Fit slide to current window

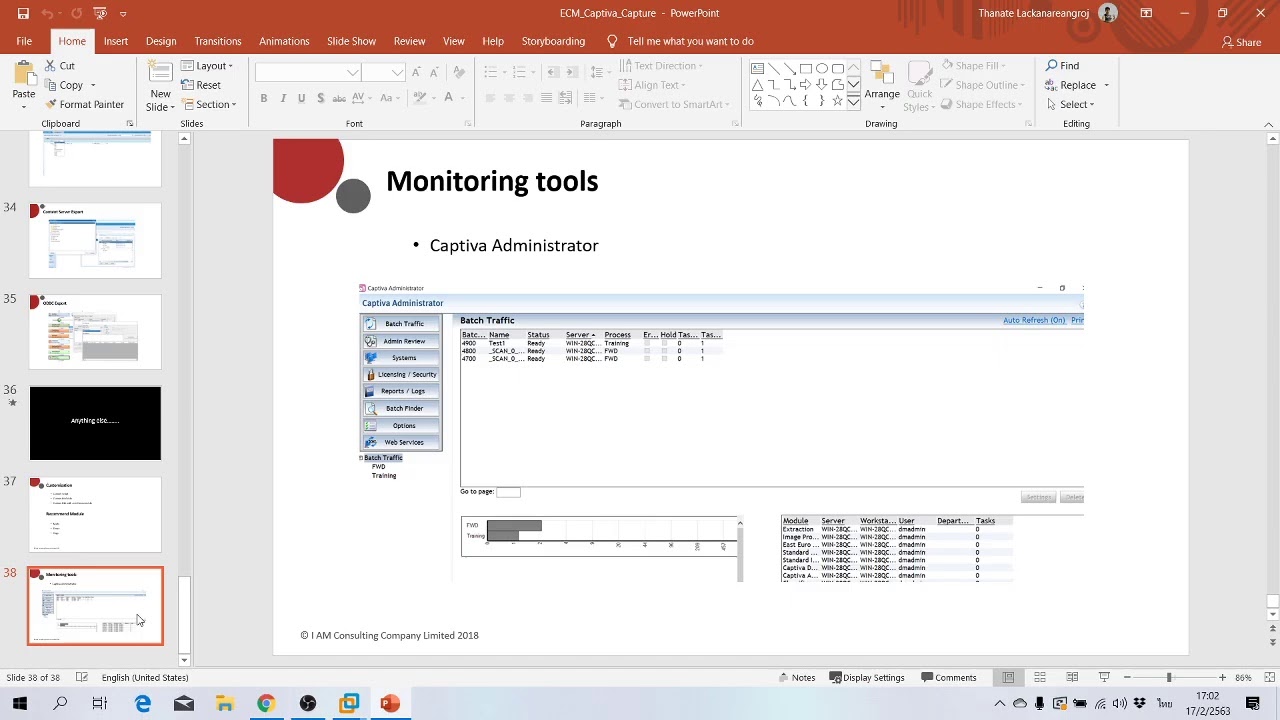click(x=1268, y=677)
